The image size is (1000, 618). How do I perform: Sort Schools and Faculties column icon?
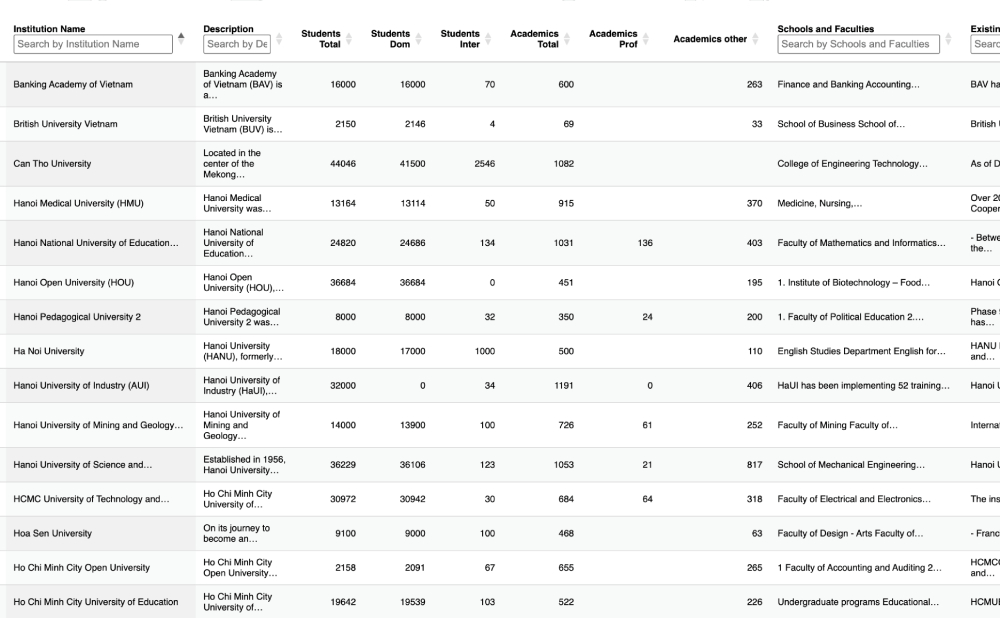948,39
